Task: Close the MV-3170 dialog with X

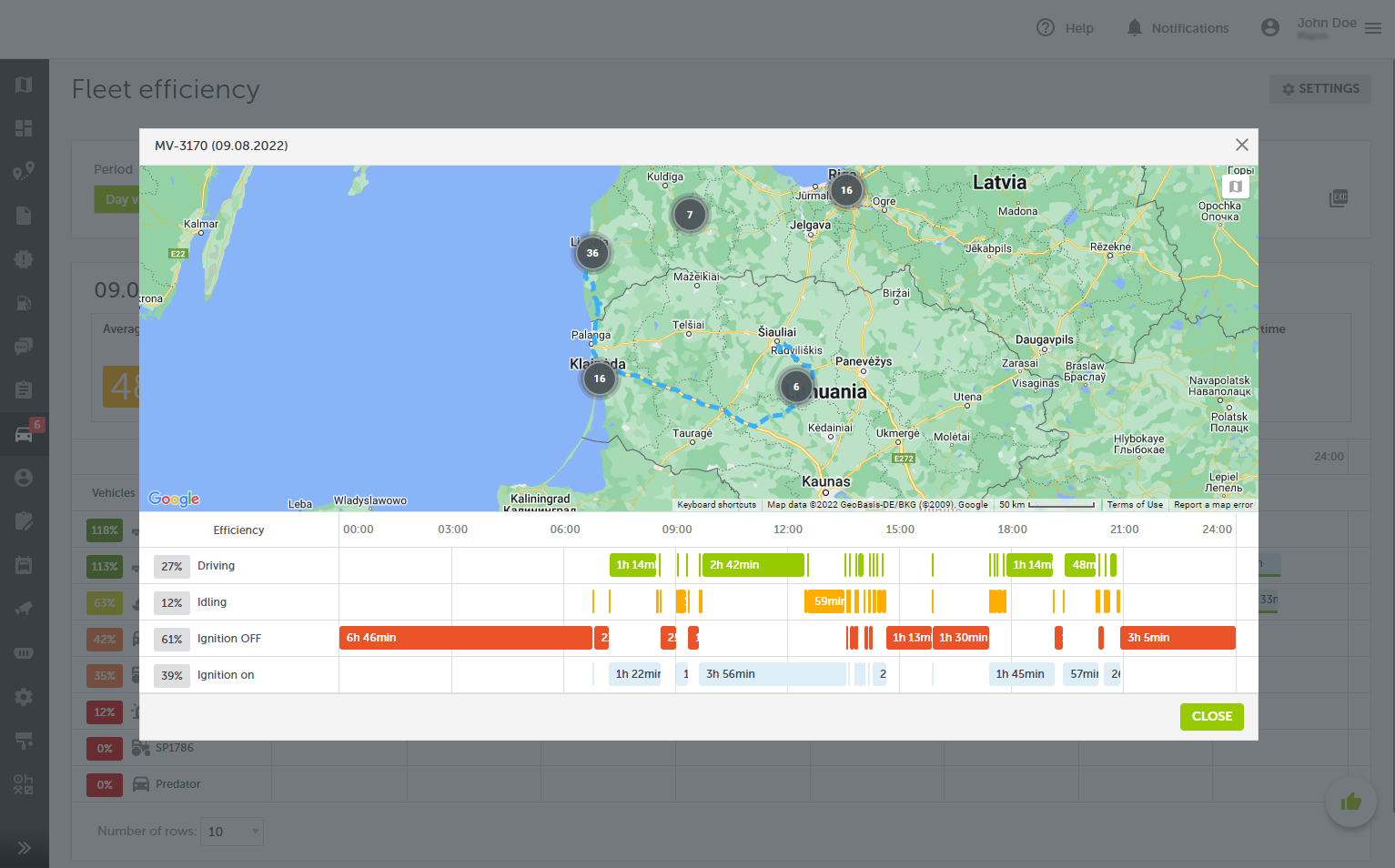Action: [1241, 146]
